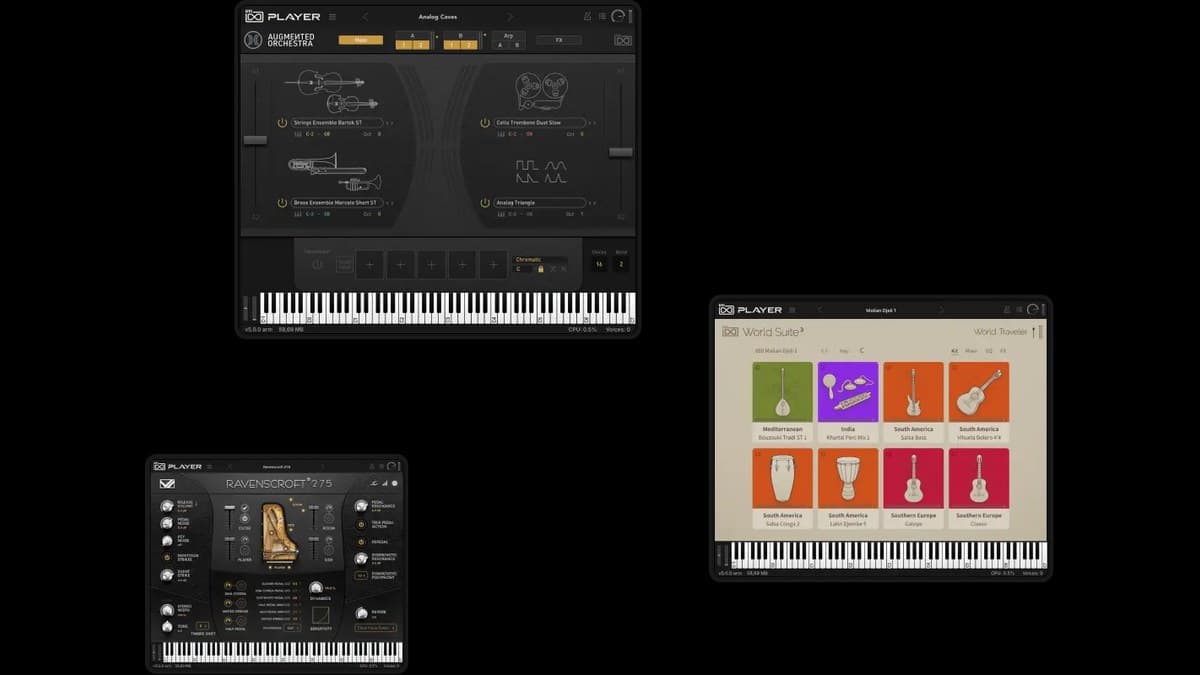Open the Strings Ensemble Bartok ST sample selector
Viewport: 1200px width, 675px height.
[x=336, y=123]
